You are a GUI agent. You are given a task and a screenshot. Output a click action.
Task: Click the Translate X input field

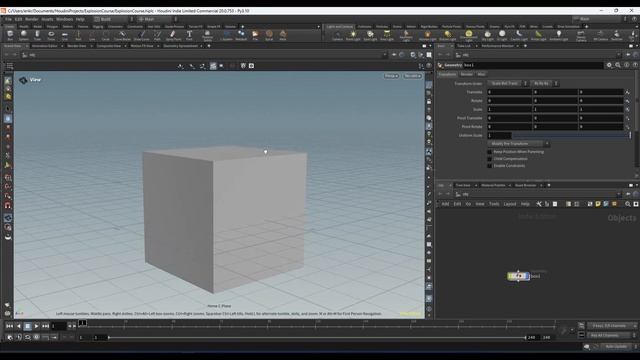click(x=510, y=92)
